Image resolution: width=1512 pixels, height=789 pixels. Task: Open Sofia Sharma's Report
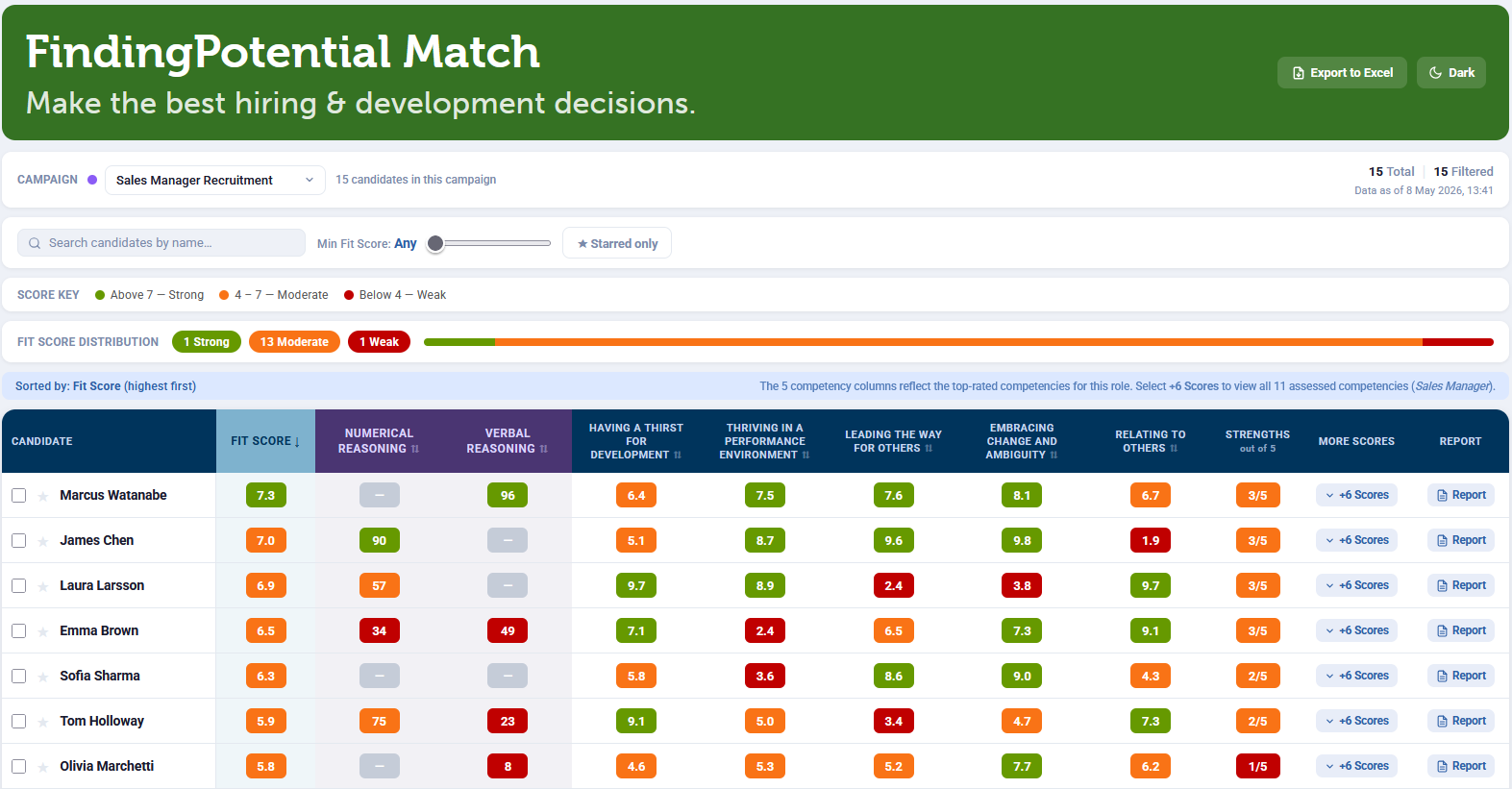(1461, 676)
